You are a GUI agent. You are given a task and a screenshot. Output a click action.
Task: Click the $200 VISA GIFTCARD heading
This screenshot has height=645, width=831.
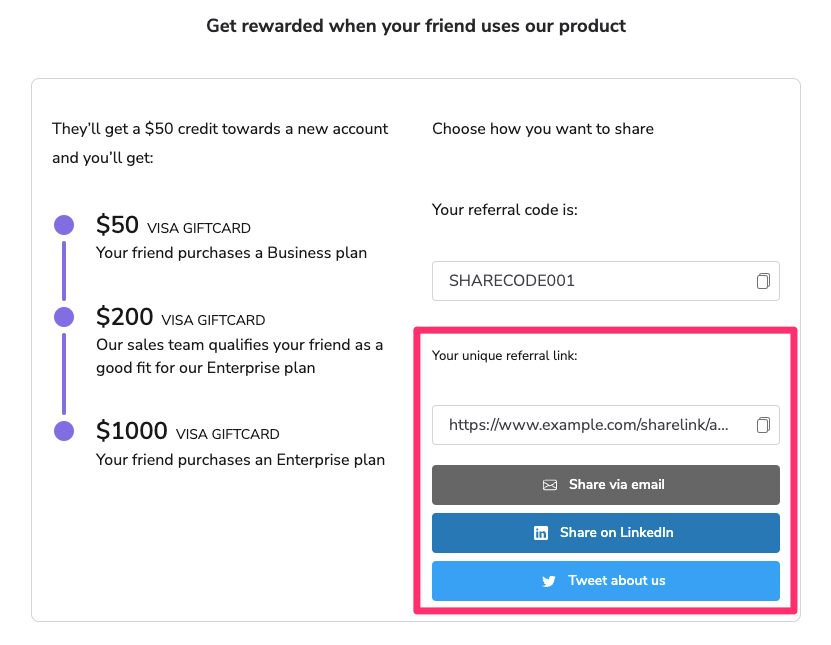[180, 318]
